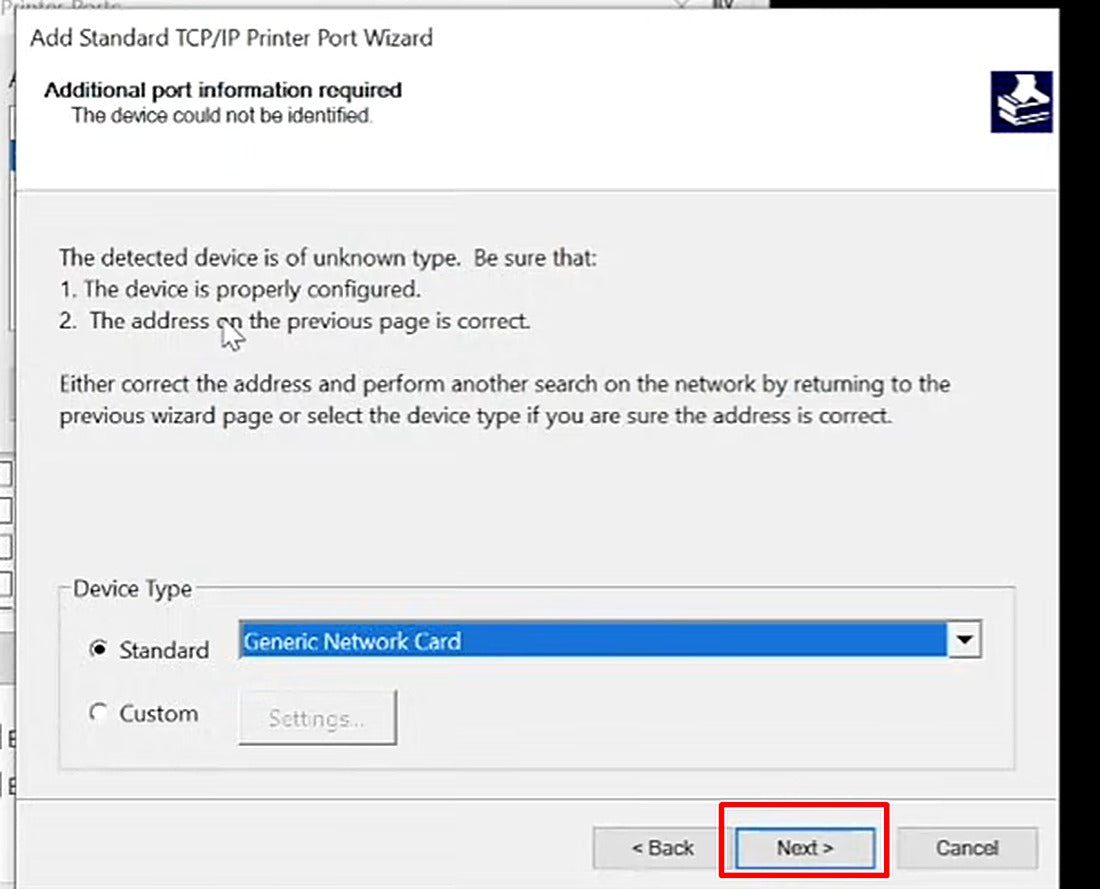Select the Standard device type radio button
This screenshot has height=889, width=1100.
click(x=99, y=650)
